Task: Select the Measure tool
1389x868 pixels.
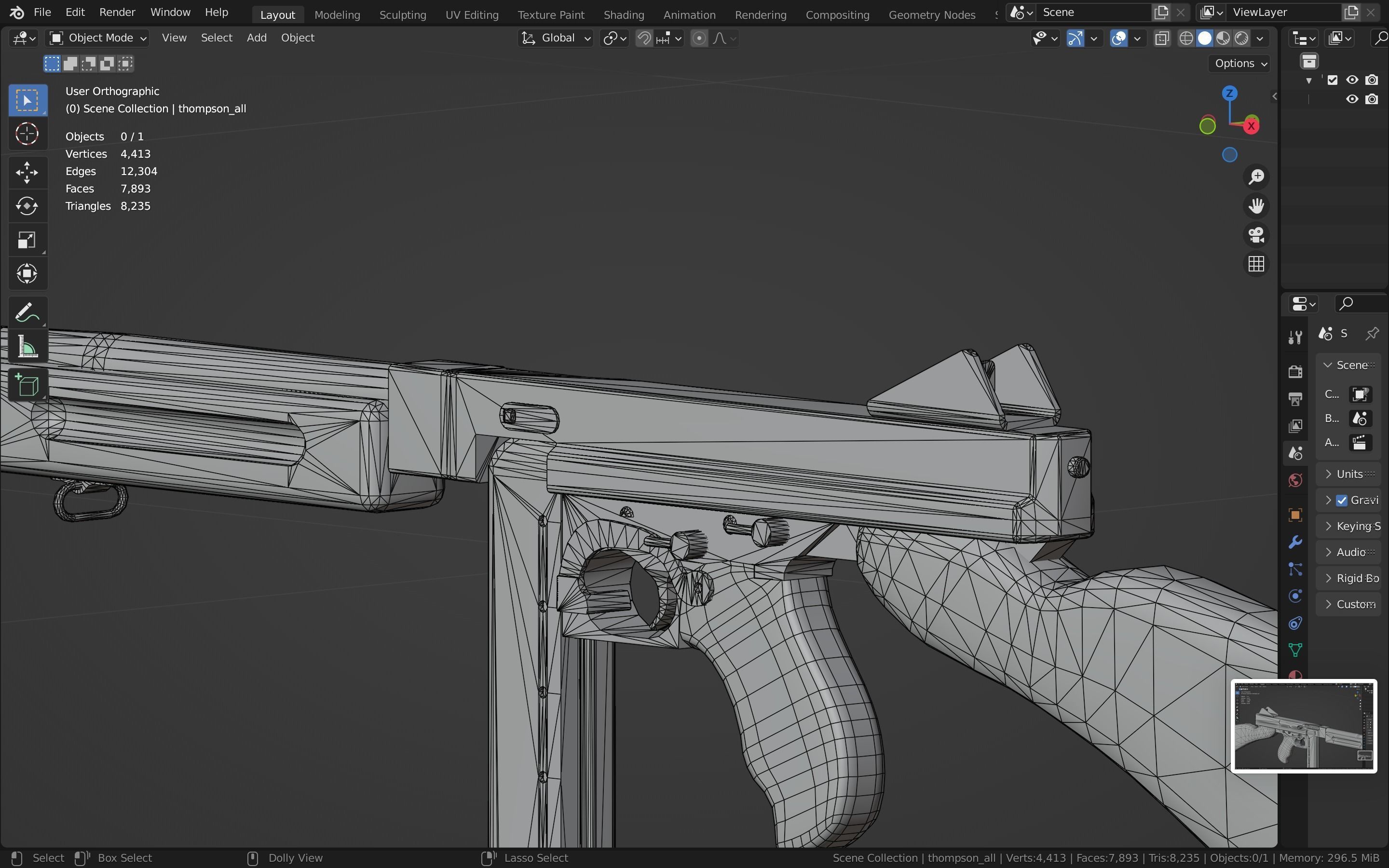Action: point(27,347)
